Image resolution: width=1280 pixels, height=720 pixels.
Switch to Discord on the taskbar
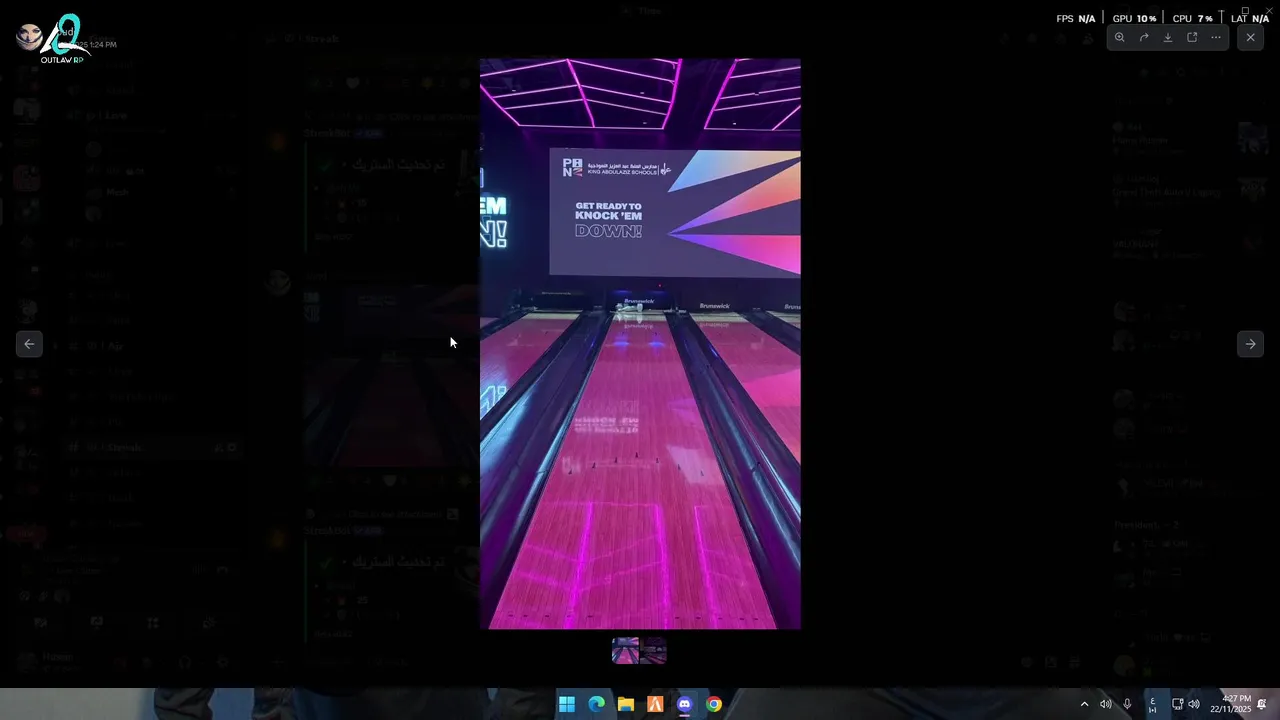pos(684,704)
